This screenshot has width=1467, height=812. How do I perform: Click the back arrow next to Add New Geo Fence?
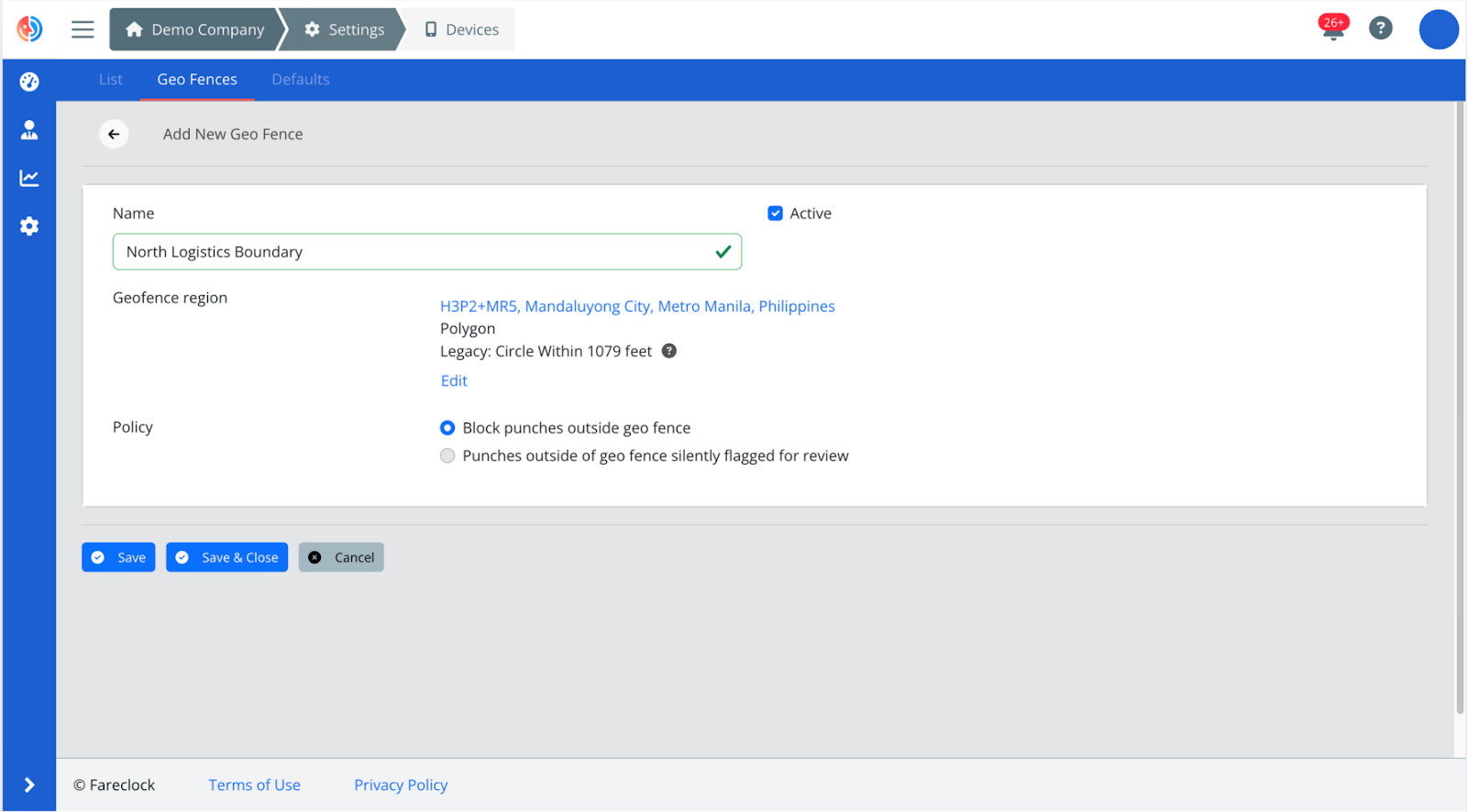point(114,134)
